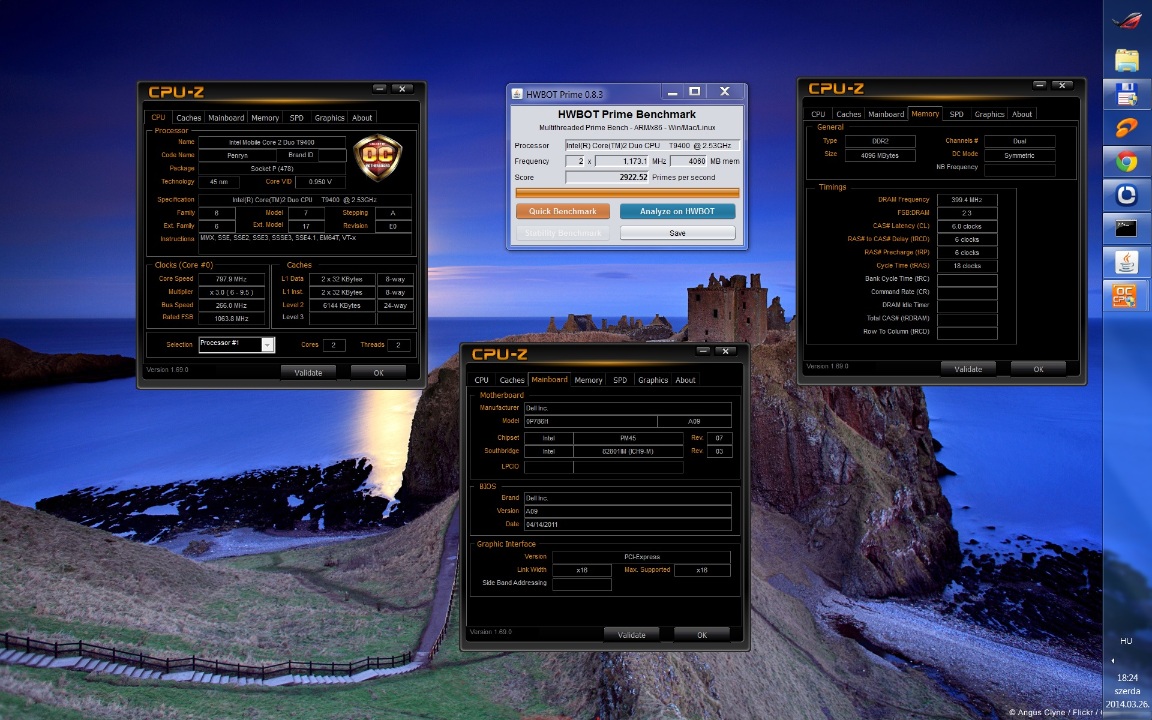Click Validate in right CPU-Z memory window

pos(968,369)
